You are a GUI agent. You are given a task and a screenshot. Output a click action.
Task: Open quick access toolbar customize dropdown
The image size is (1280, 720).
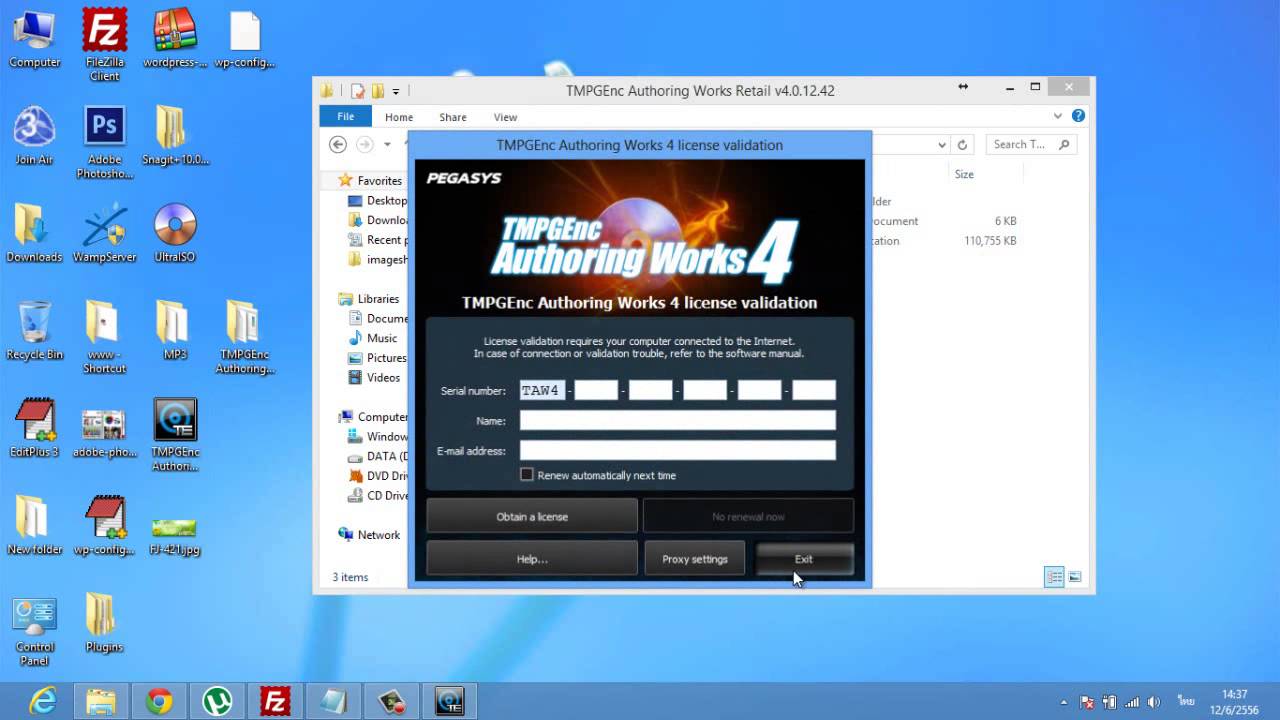396,91
